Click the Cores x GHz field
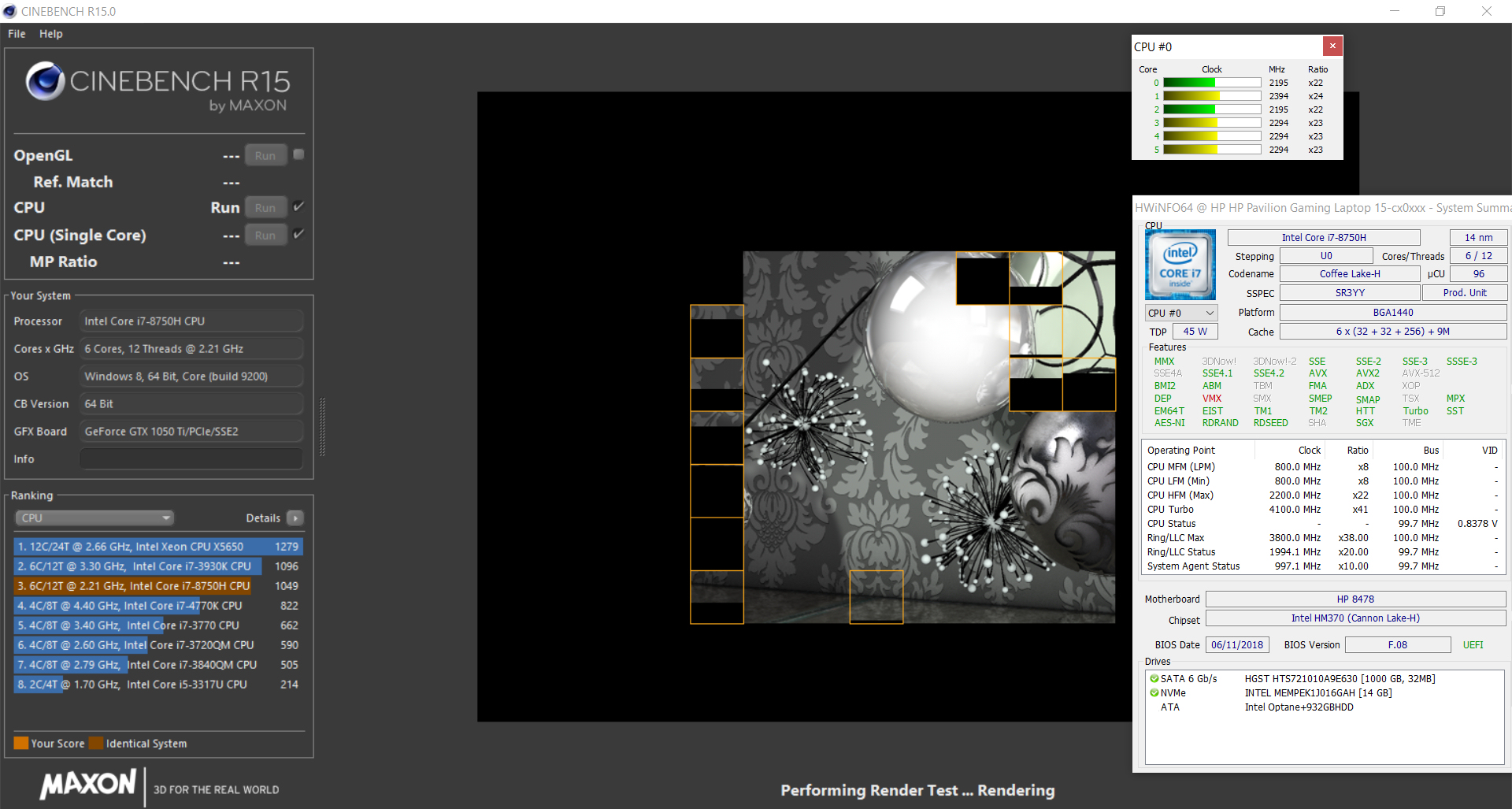1512x809 pixels. [x=191, y=349]
